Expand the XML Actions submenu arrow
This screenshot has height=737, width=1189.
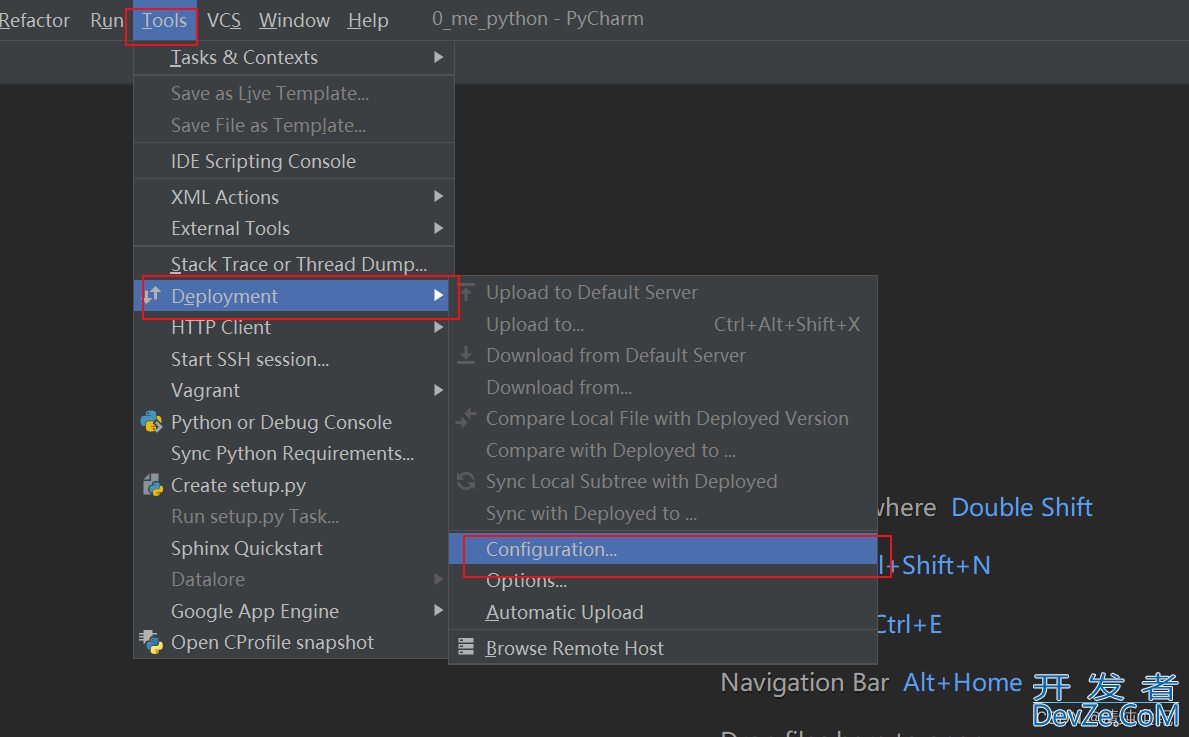tap(438, 196)
